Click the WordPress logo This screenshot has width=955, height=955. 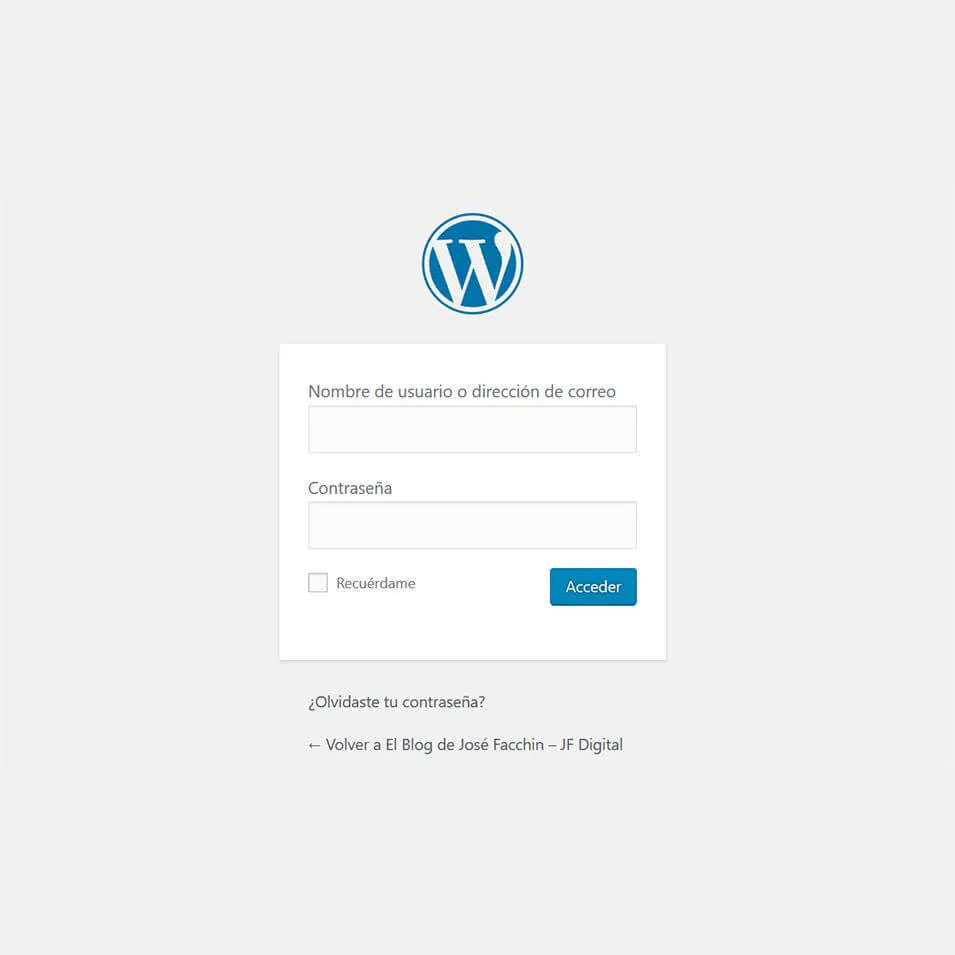472,263
